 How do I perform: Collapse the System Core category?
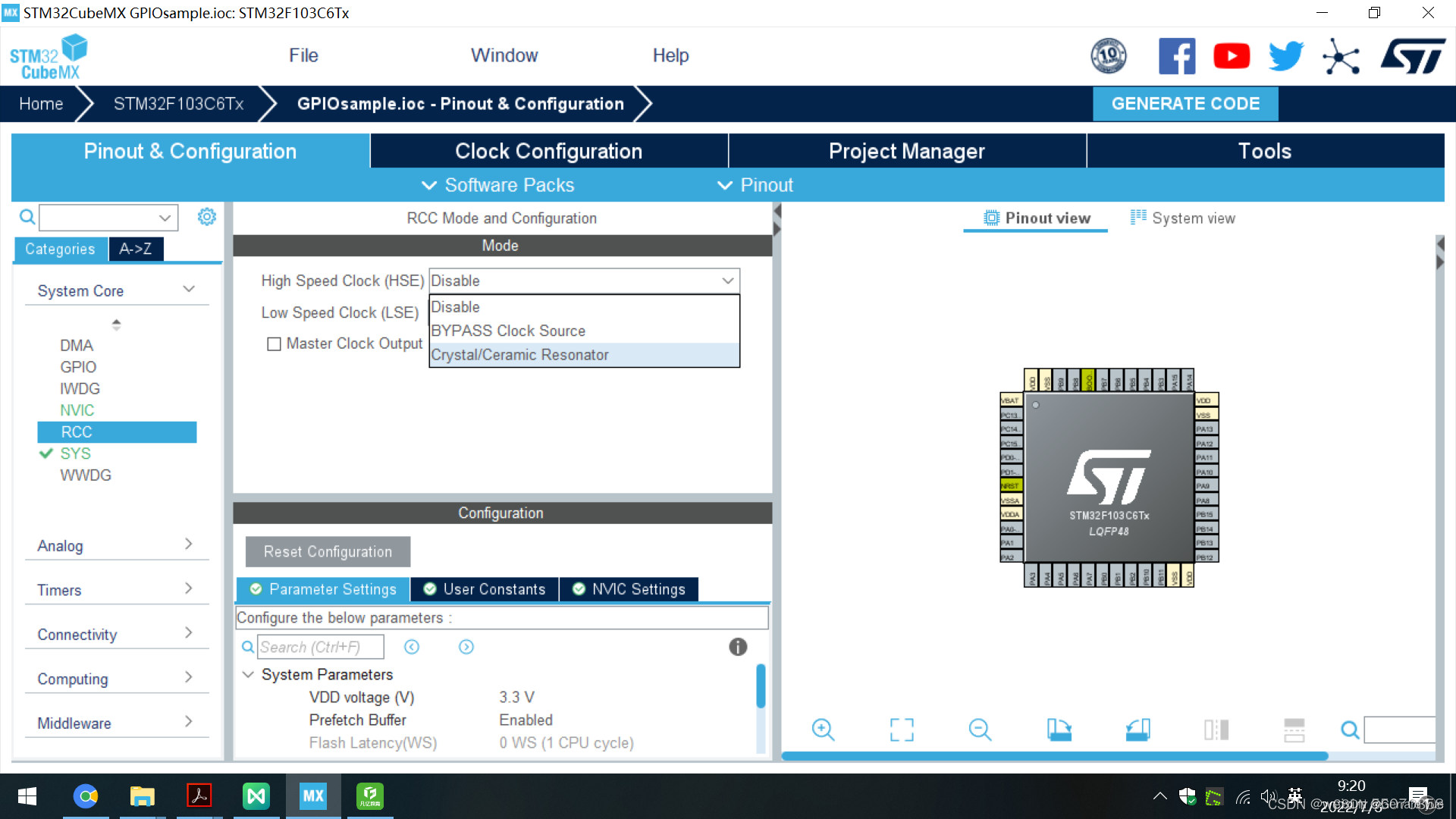coord(189,289)
